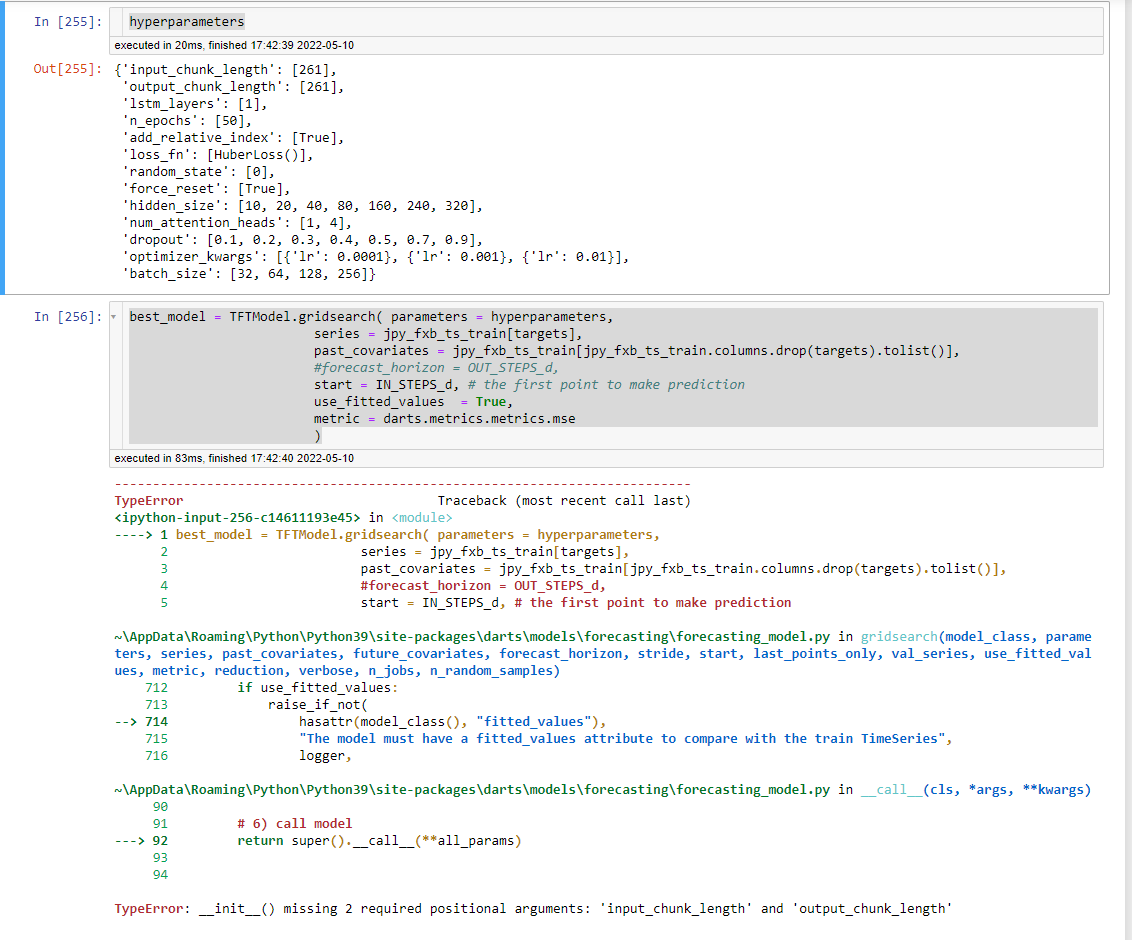Viewport: 1132px width, 940px height.
Task: Place cursor on 'best_model = TFTModel.gridsearch(' code line
Action: click(371, 317)
